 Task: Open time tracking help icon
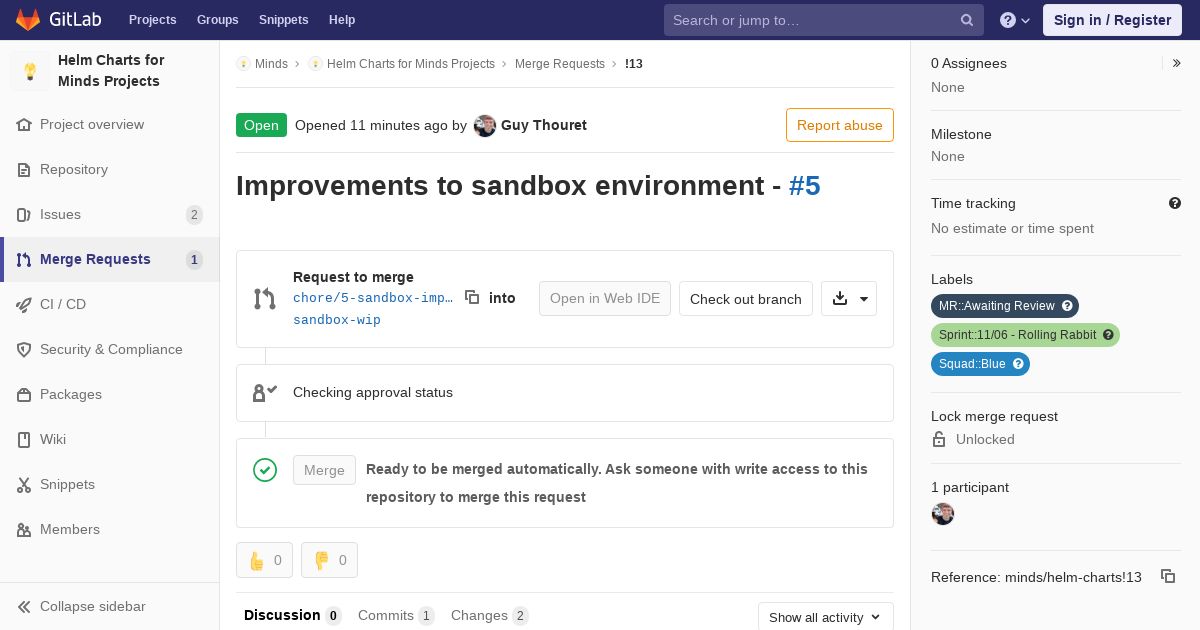coord(1175,203)
